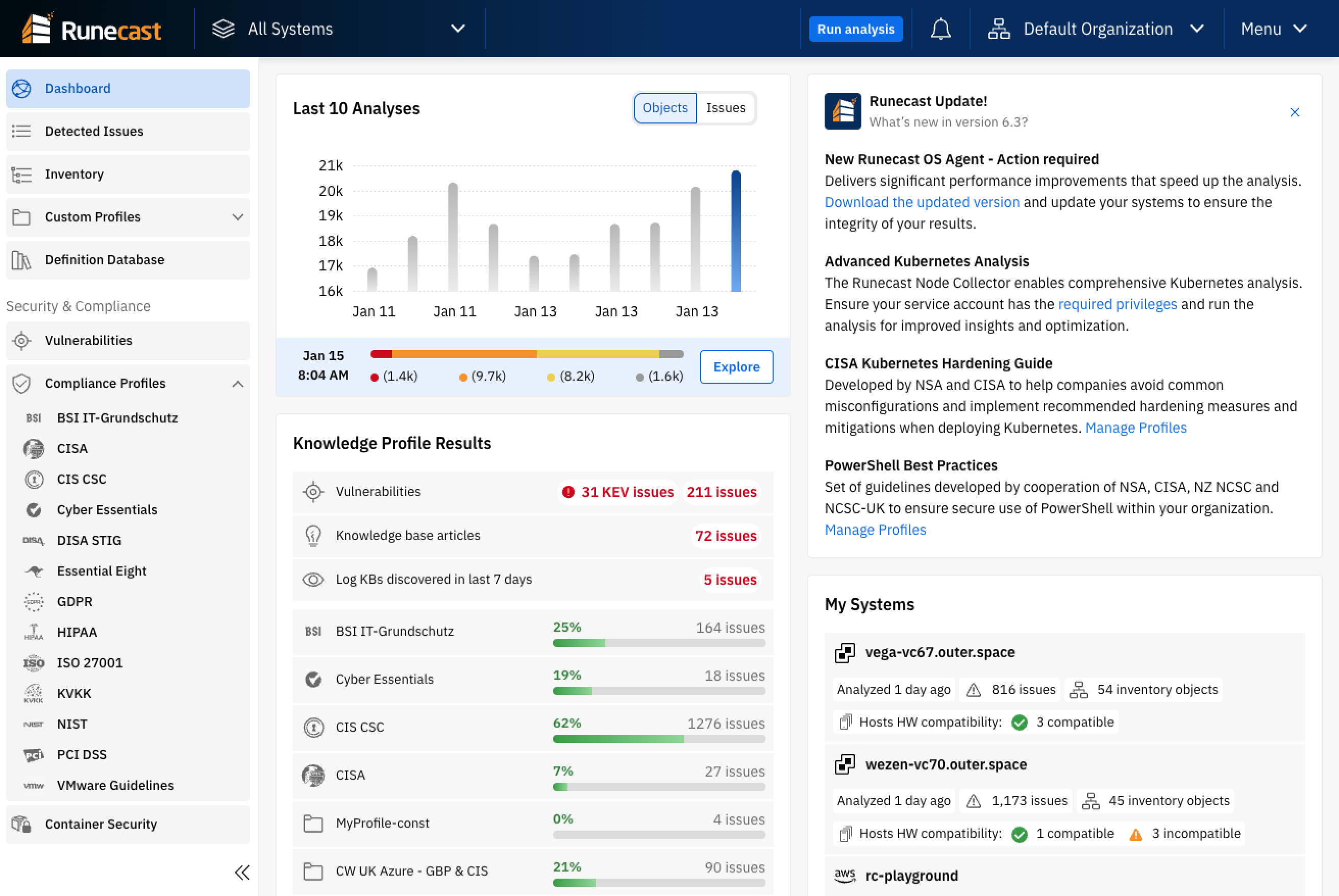Switch the analyses chart to Objects view
This screenshot has height=896, width=1339.
coord(664,108)
